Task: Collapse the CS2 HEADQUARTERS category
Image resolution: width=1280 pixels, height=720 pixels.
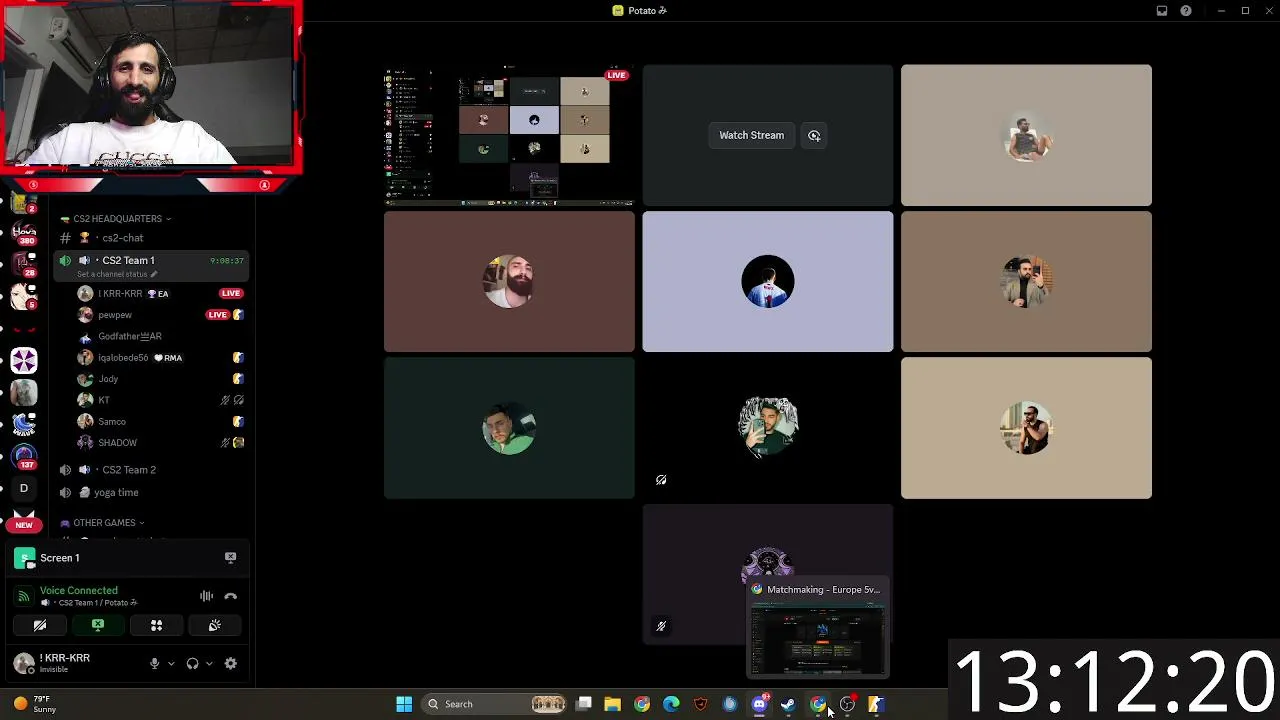Action: point(116,219)
